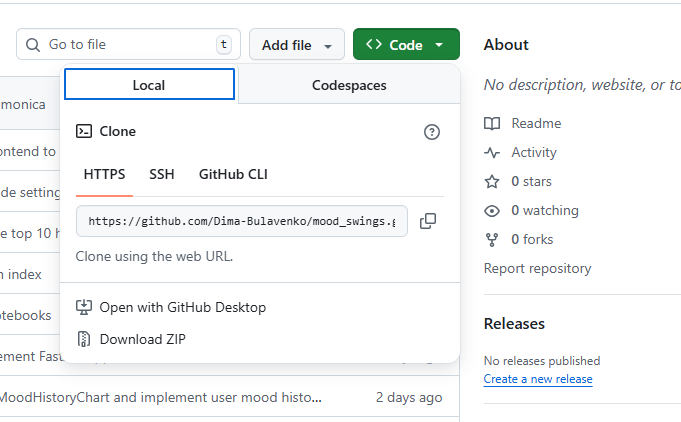Click the forks branch icon
The width and height of the screenshot is (681, 422).
(x=492, y=240)
